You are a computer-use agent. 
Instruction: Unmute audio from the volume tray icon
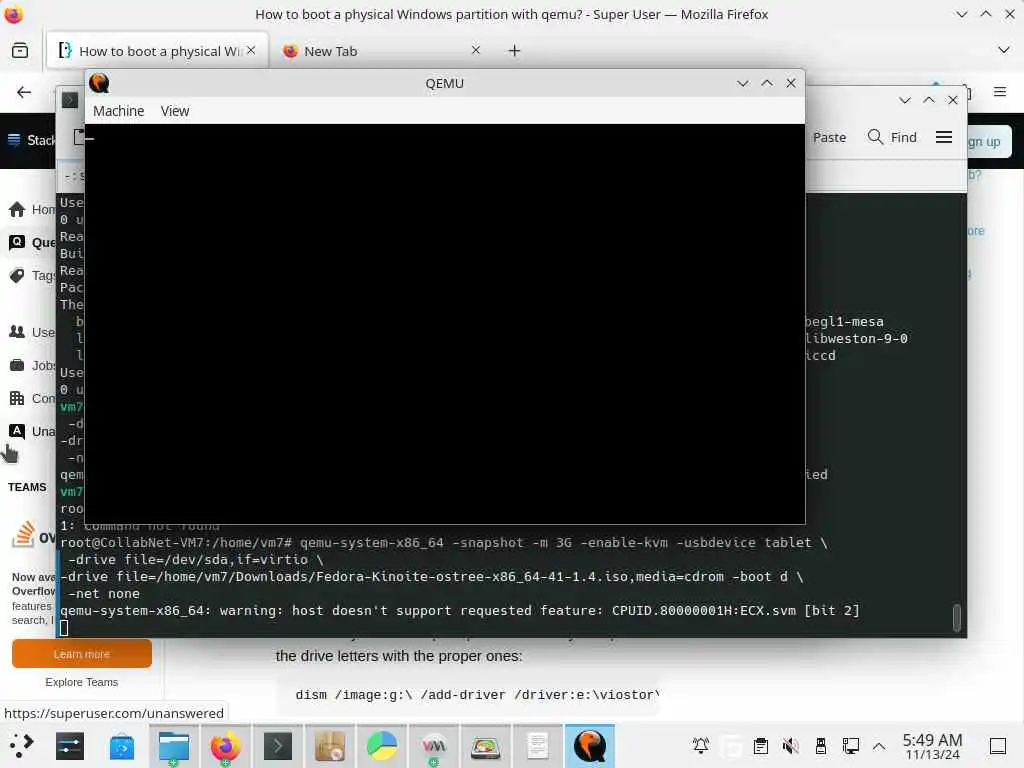(790, 746)
